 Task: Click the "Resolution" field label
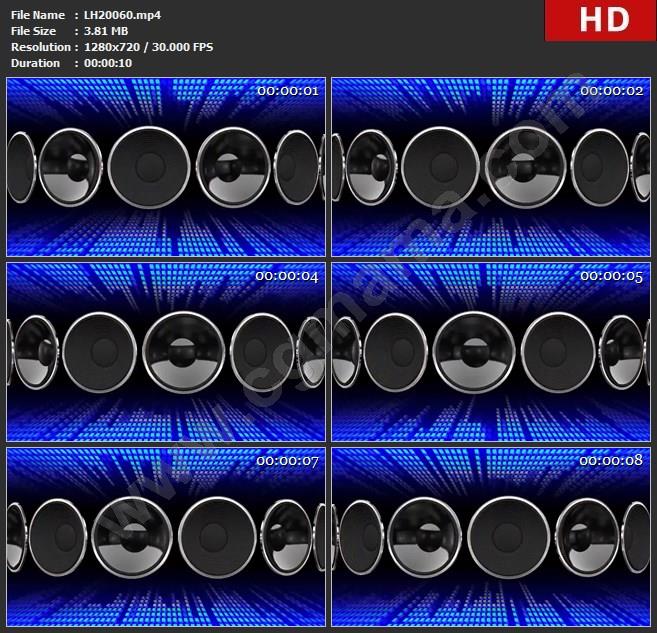pyautogui.click(x=40, y=47)
